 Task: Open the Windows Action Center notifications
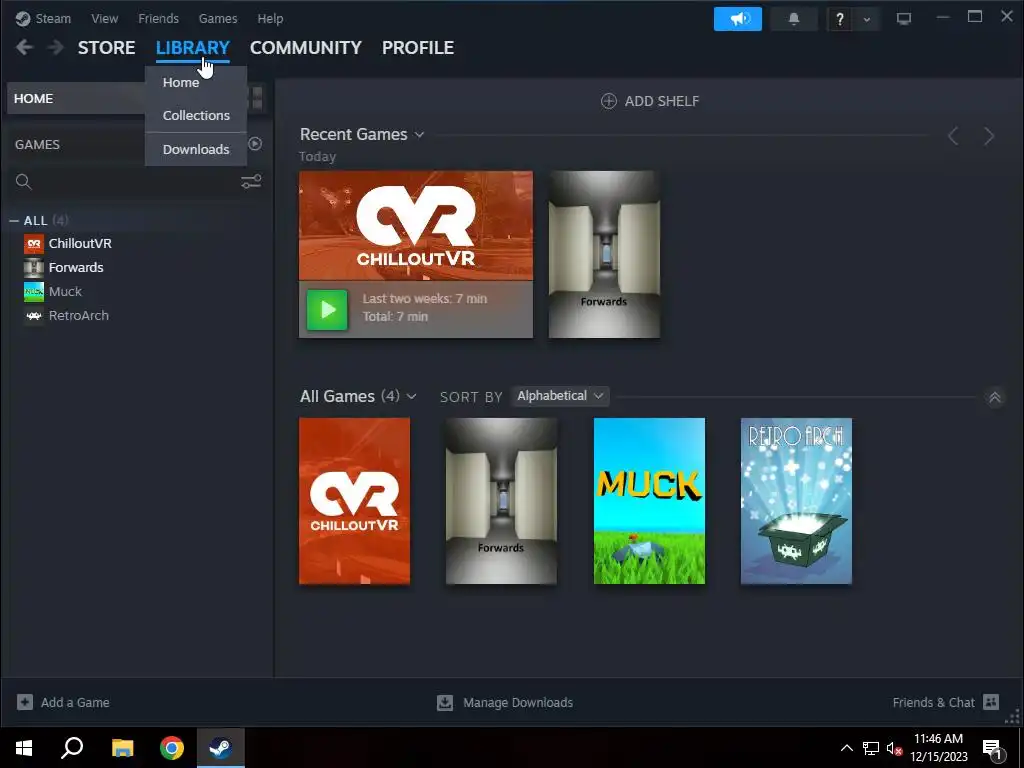[x=993, y=749]
